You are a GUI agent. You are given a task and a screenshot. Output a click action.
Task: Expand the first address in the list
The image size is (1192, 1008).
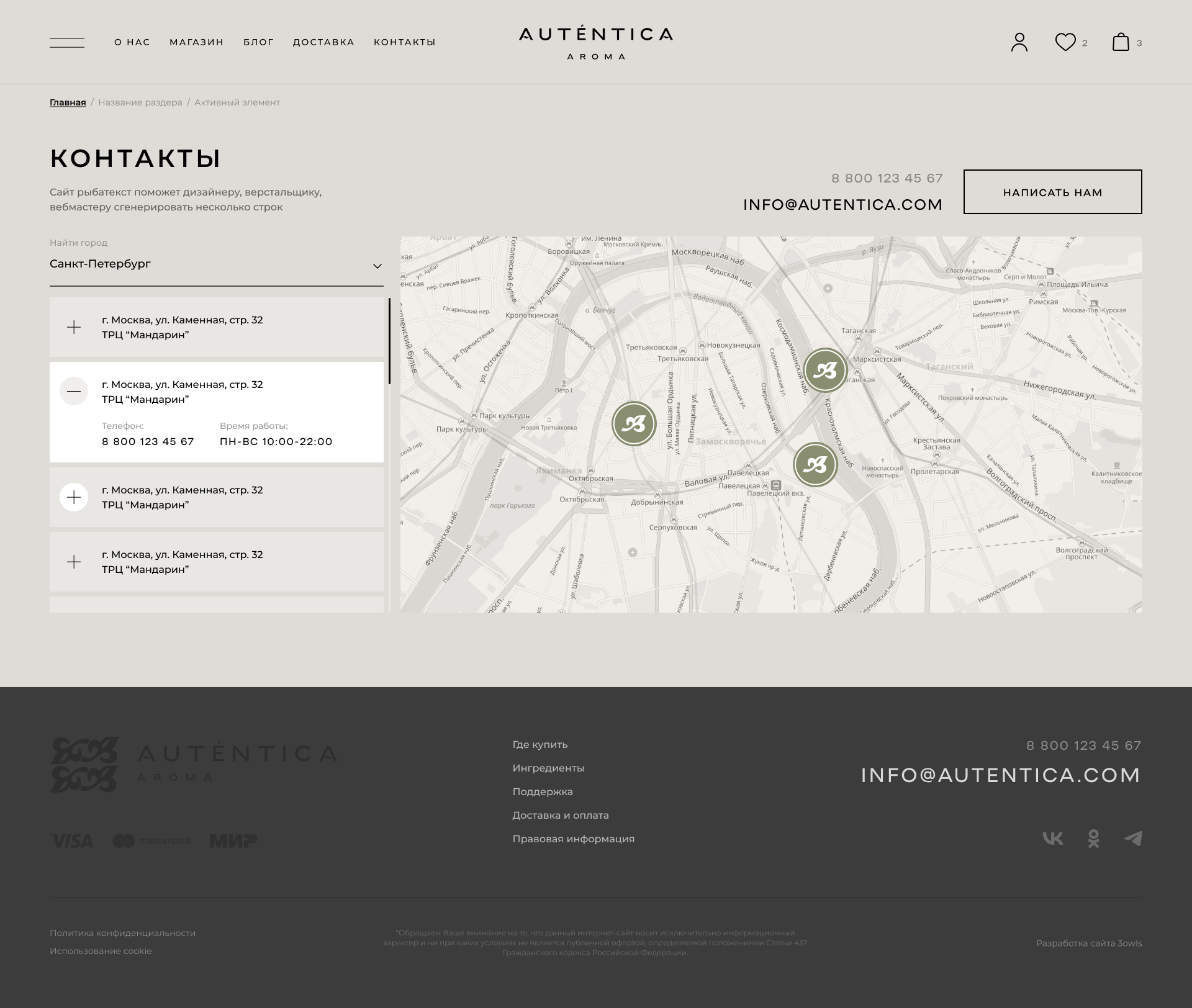tap(74, 327)
